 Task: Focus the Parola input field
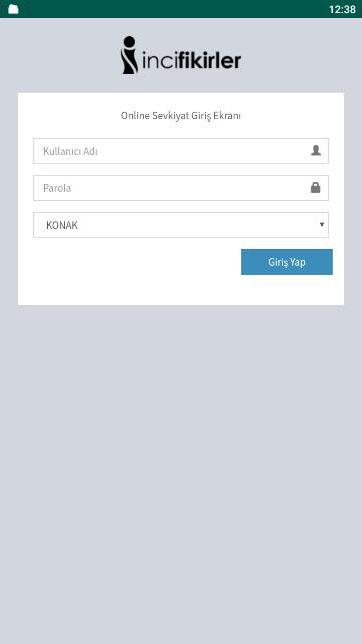click(x=181, y=188)
